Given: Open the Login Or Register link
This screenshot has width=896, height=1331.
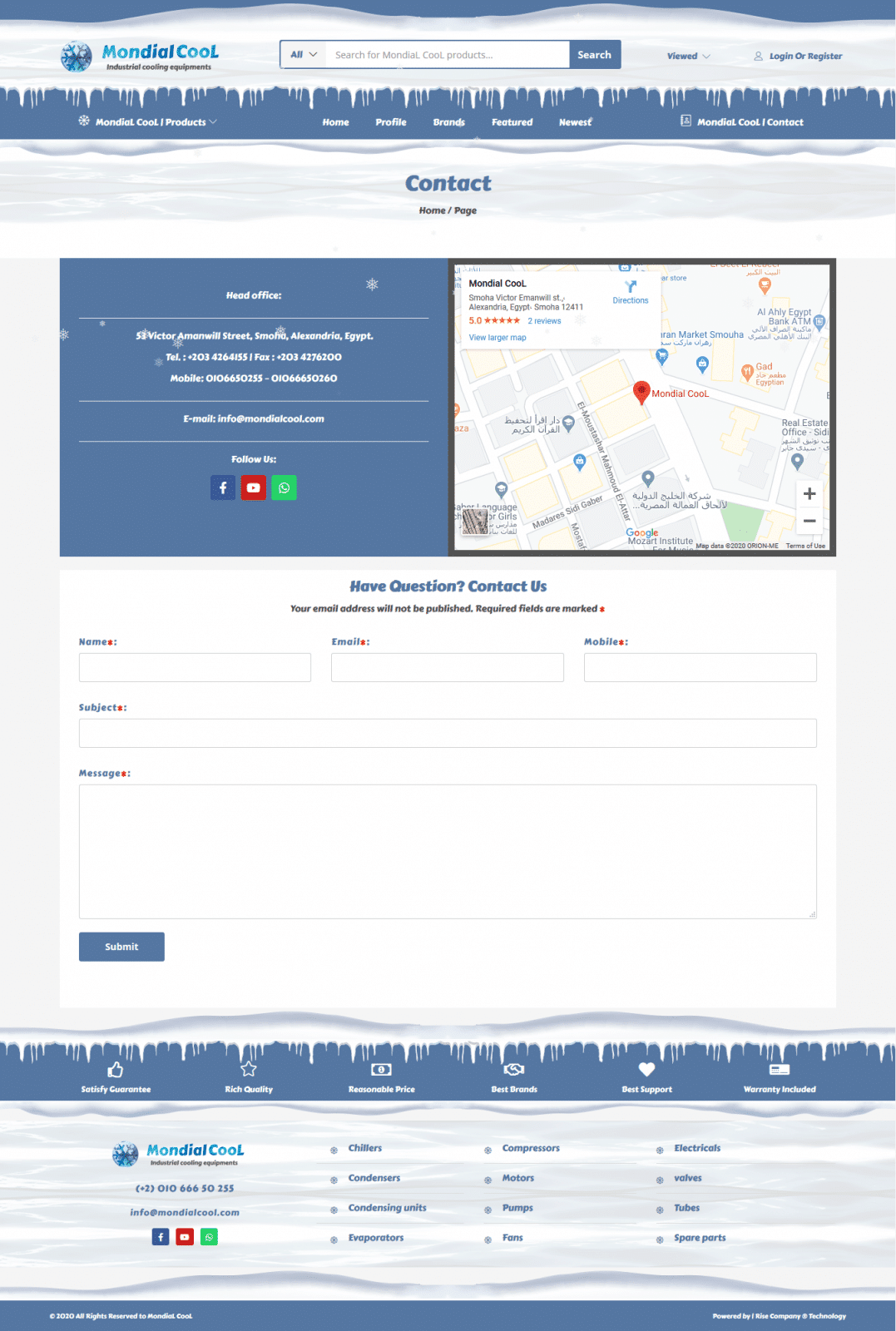Looking at the screenshot, I should click(x=805, y=57).
